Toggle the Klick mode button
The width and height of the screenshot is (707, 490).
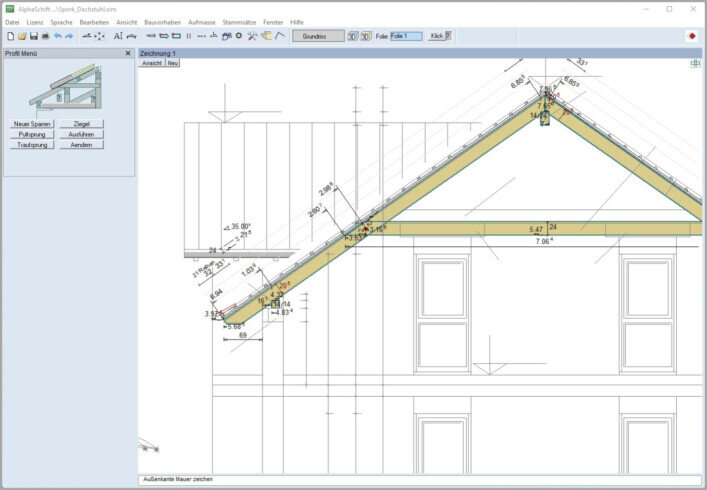click(437, 36)
